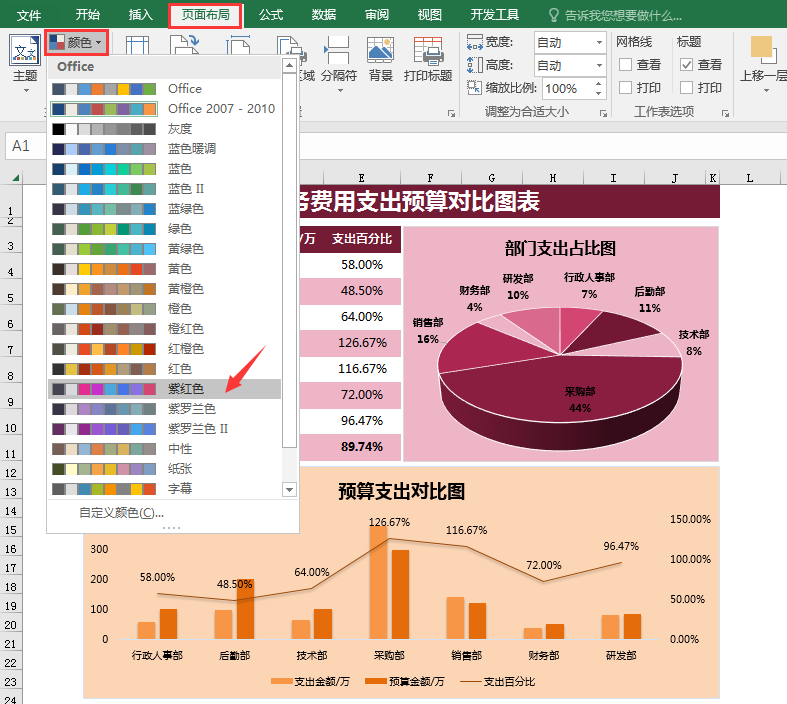Select the 蓝色暖调 color scheme
Viewport: 787px width, 704px height.
(x=164, y=149)
